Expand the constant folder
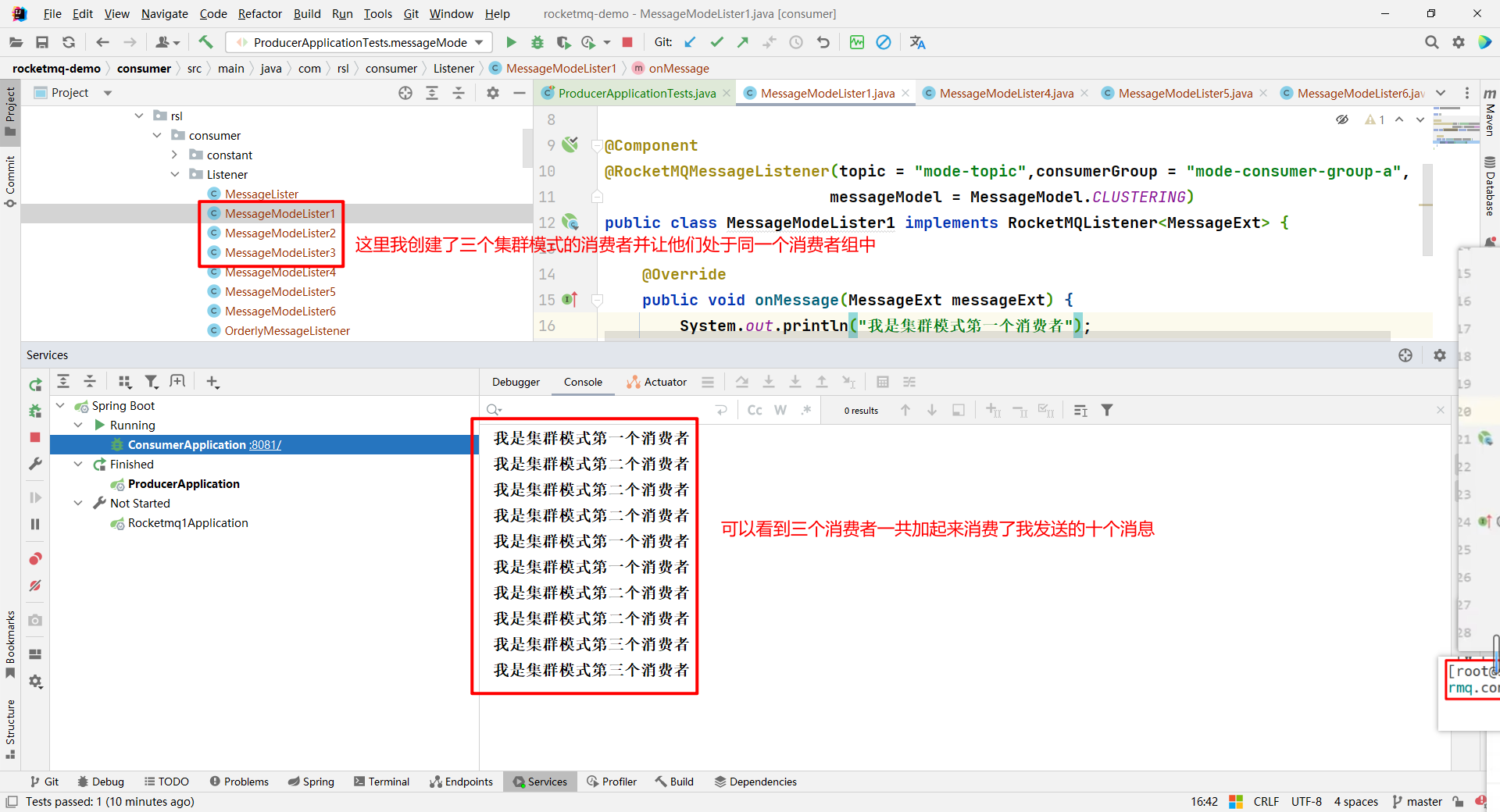Image resolution: width=1500 pixels, height=812 pixels. pos(175,155)
